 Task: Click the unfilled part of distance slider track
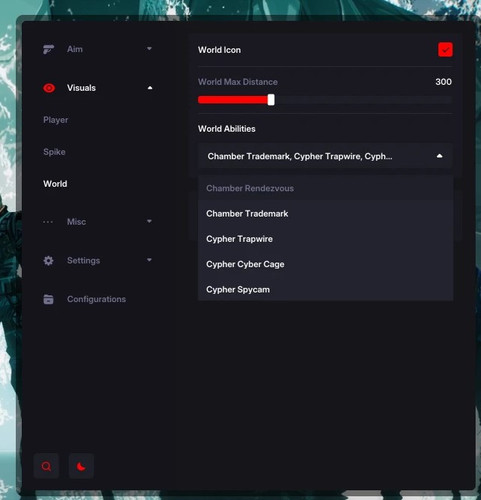(363, 100)
